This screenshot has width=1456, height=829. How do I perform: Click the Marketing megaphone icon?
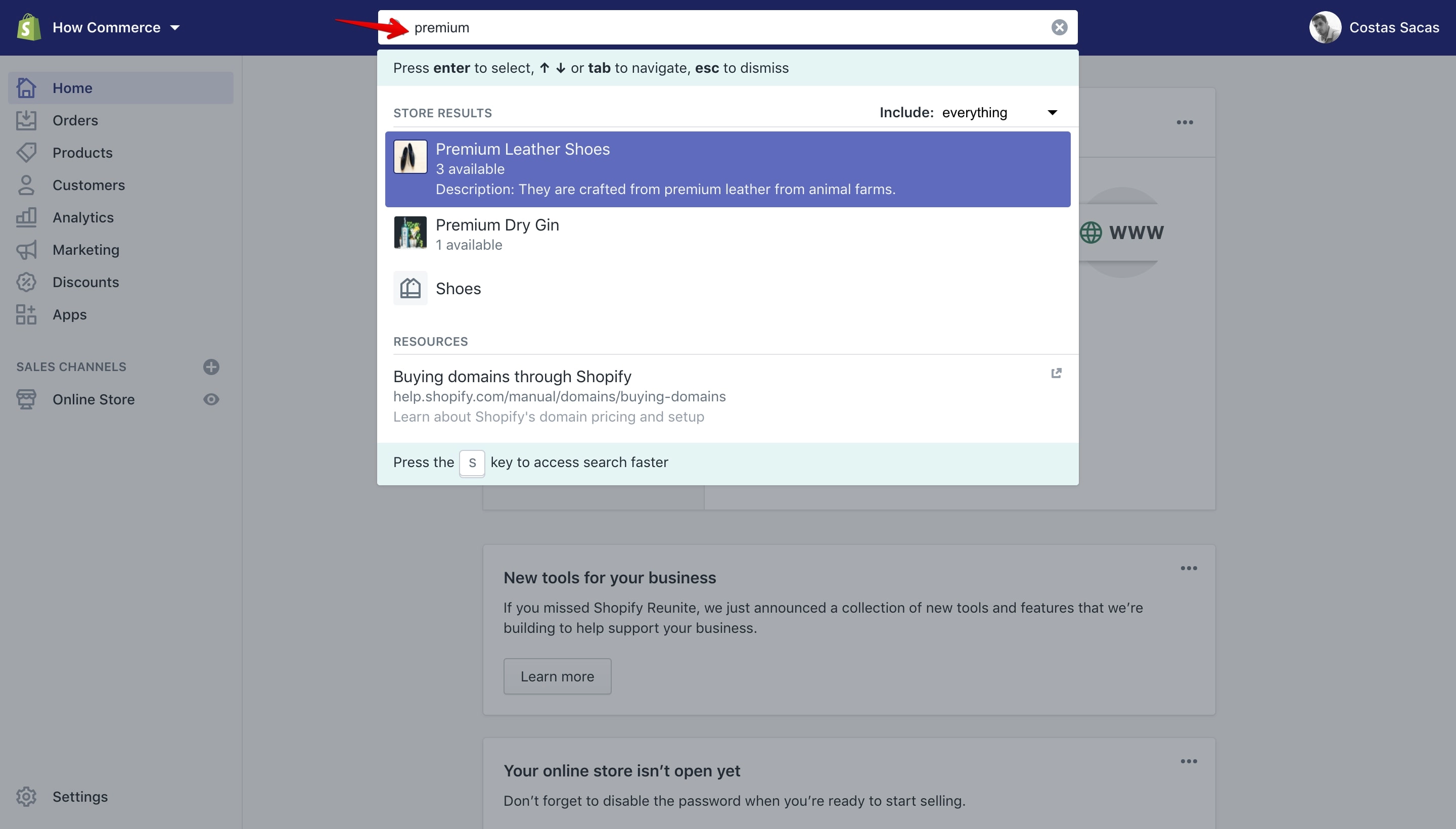pos(26,249)
